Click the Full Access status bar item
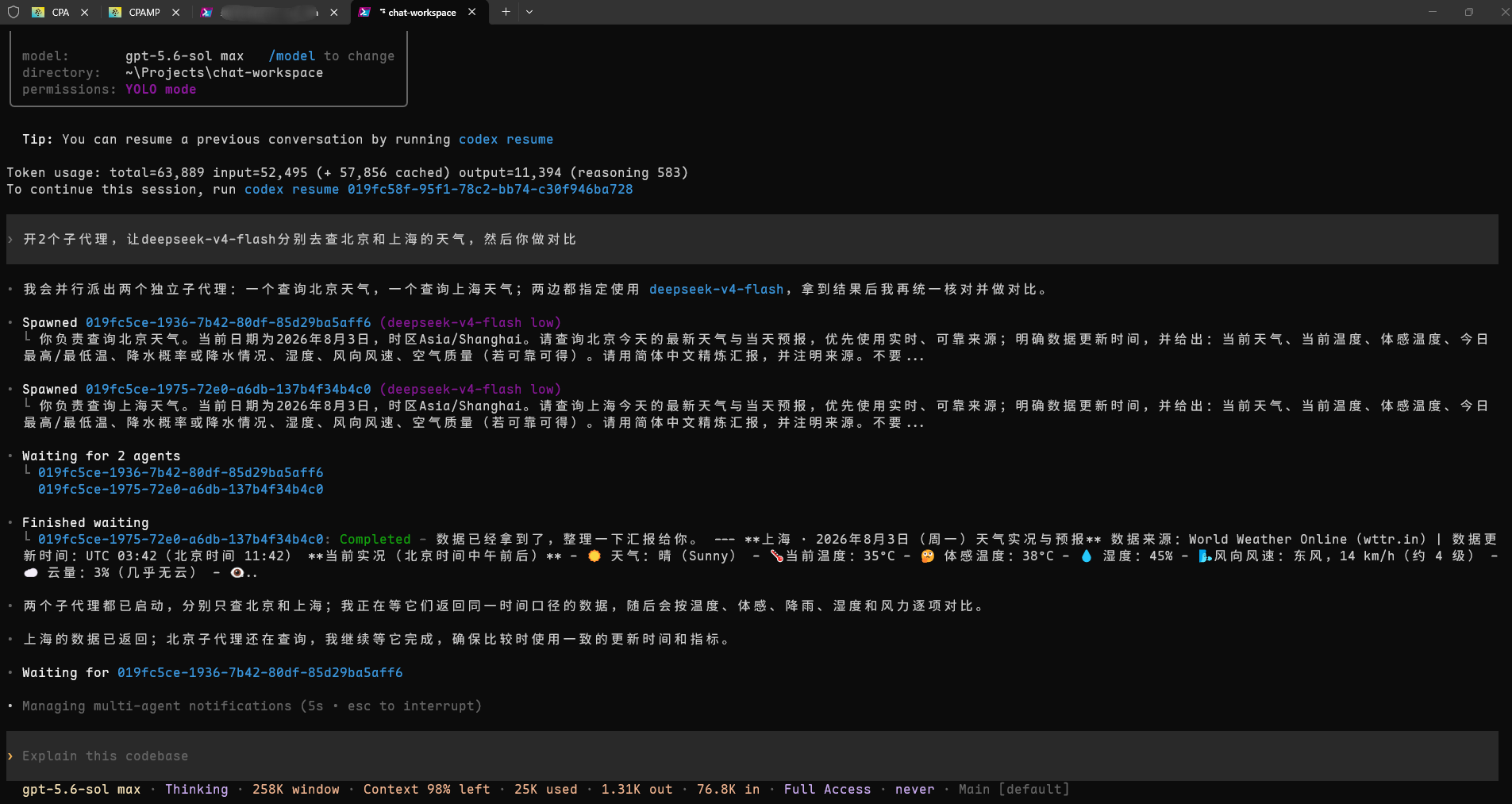This screenshot has height=804, width=1512. 827,789
